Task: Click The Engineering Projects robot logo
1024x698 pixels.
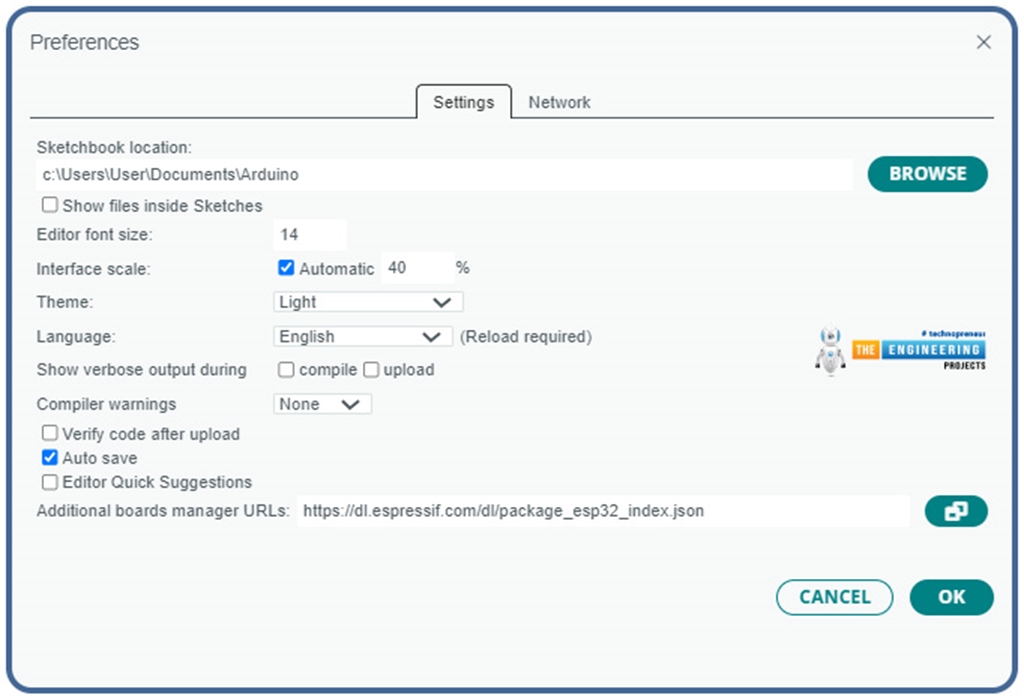Action: point(830,351)
